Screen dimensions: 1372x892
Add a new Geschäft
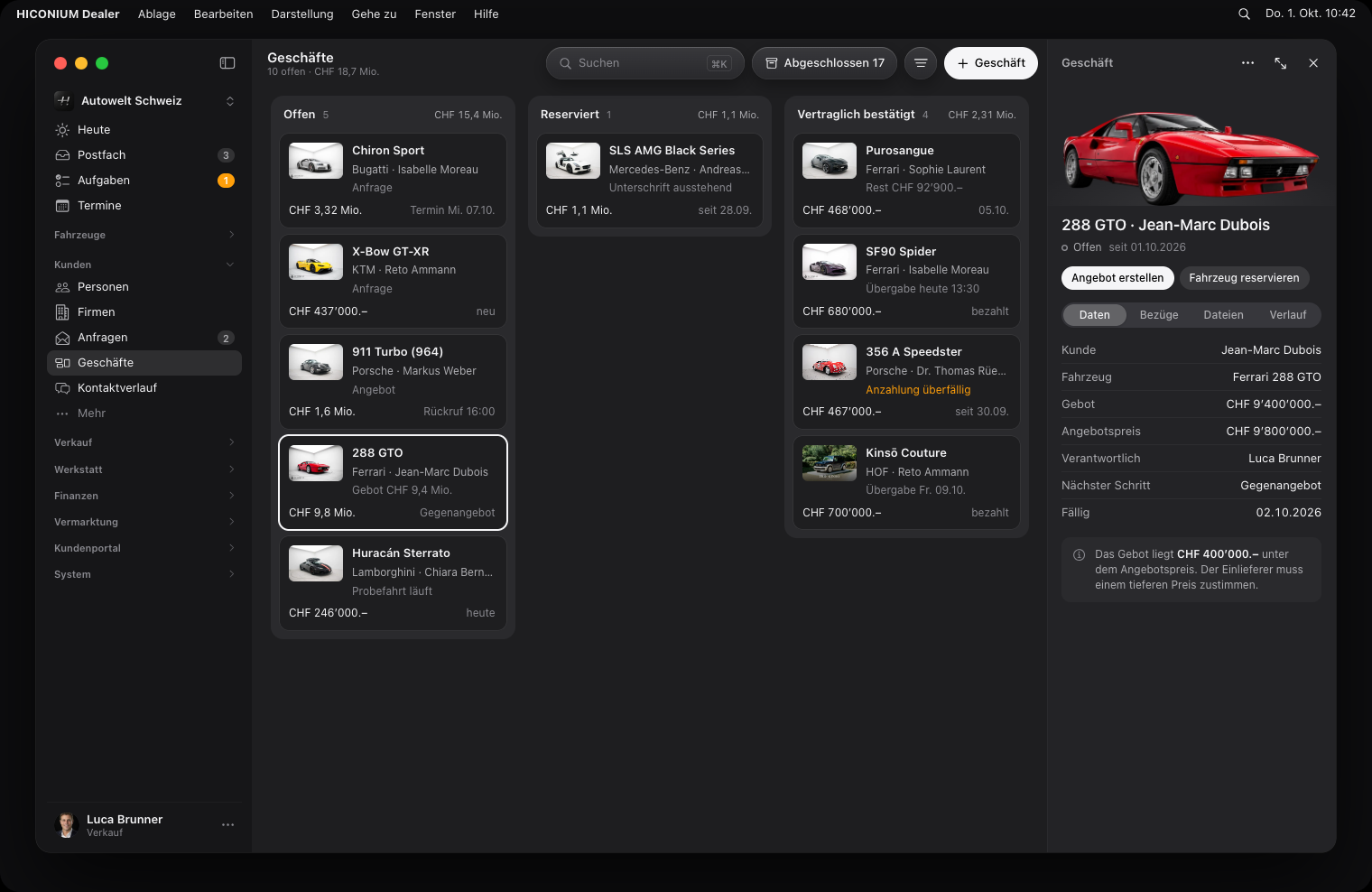pyautogui.click(x=991, y=63)
